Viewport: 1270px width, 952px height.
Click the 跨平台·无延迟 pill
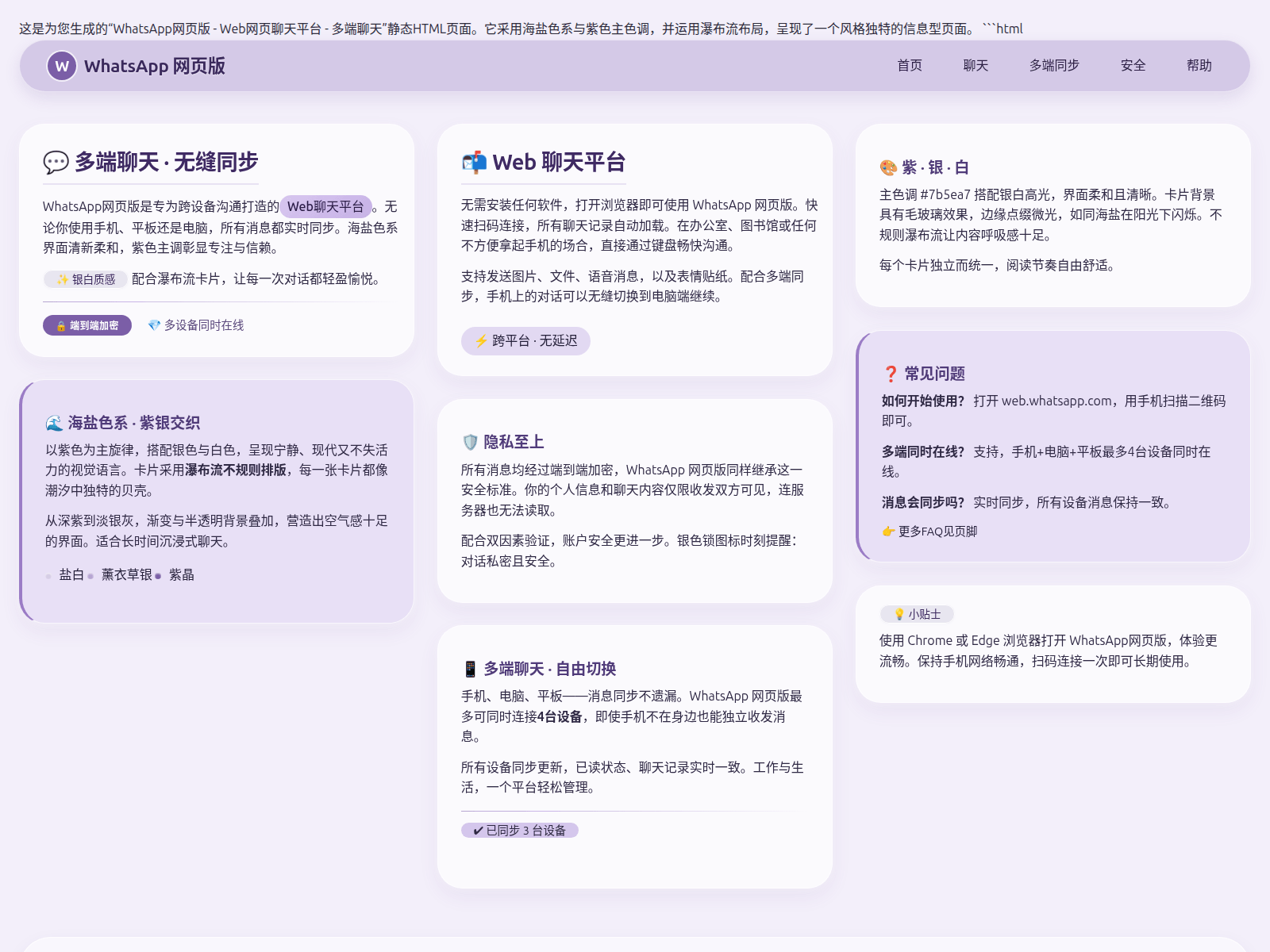click(525, 341)
